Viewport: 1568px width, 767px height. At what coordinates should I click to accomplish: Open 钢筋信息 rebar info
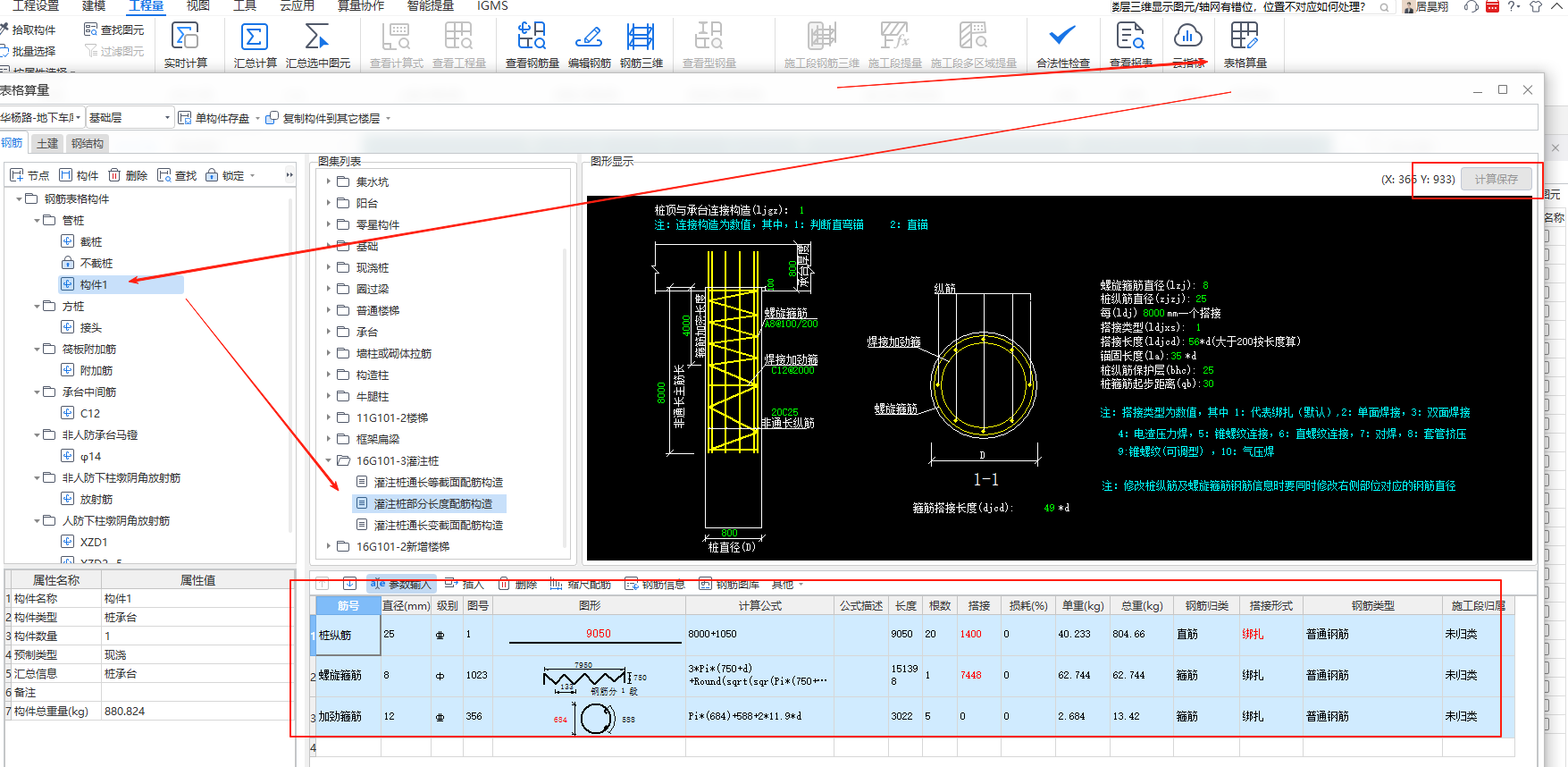point(655,584)
